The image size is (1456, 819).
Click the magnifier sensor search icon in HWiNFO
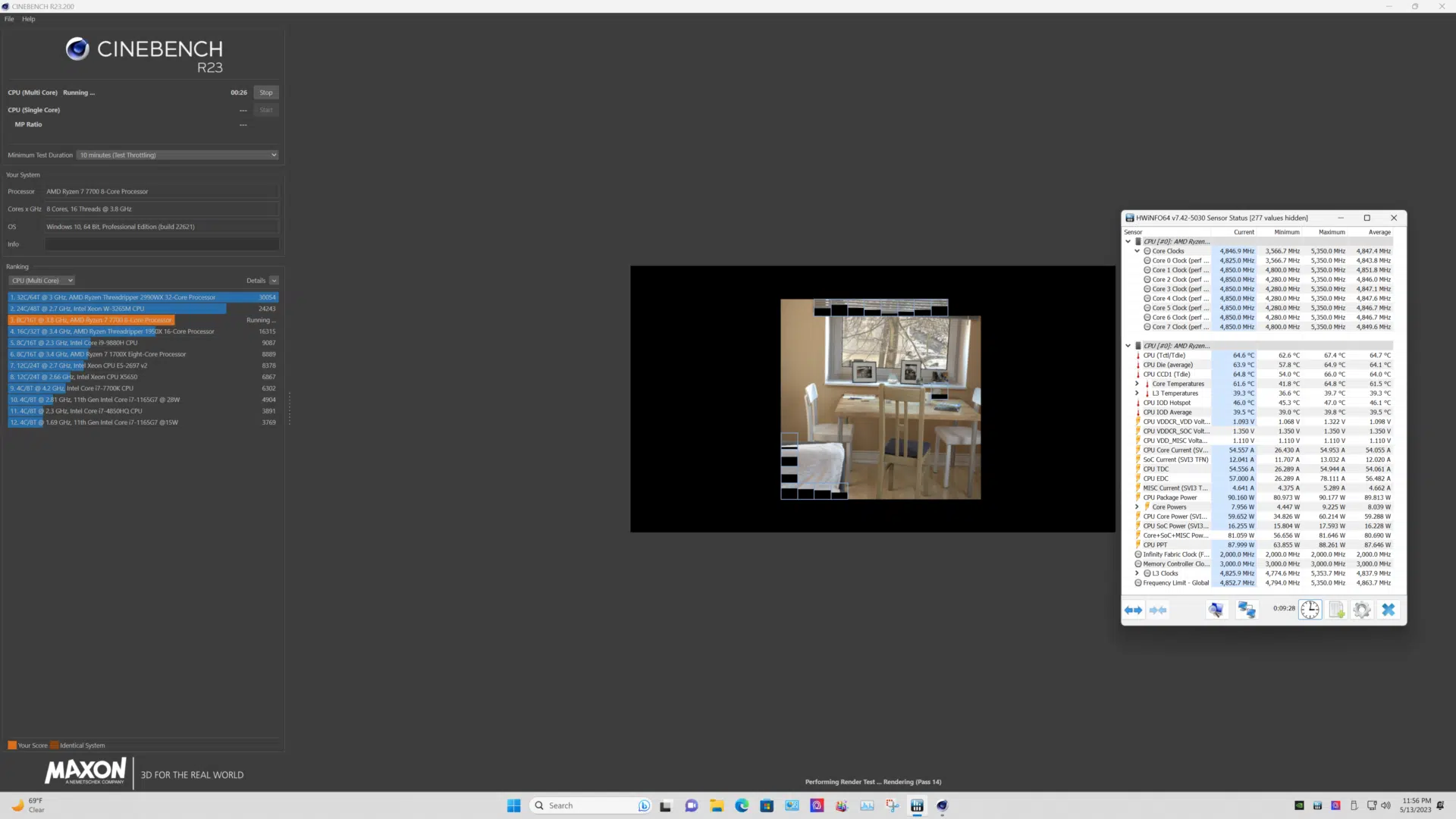pos(1216,610)
